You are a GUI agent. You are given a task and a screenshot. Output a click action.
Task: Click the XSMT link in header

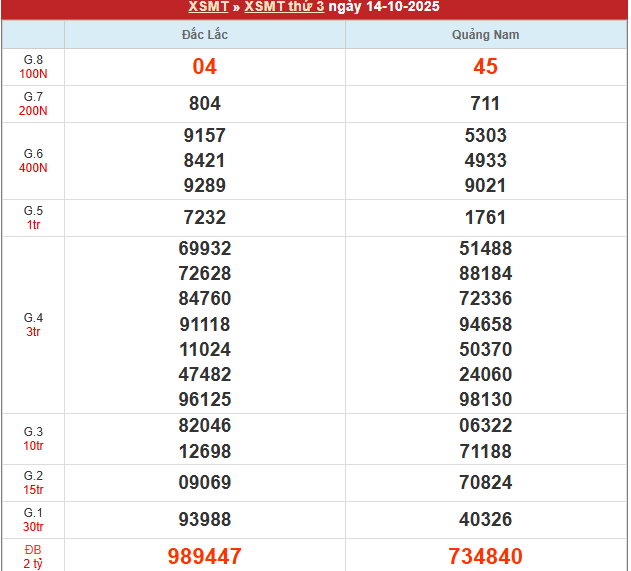206,7
